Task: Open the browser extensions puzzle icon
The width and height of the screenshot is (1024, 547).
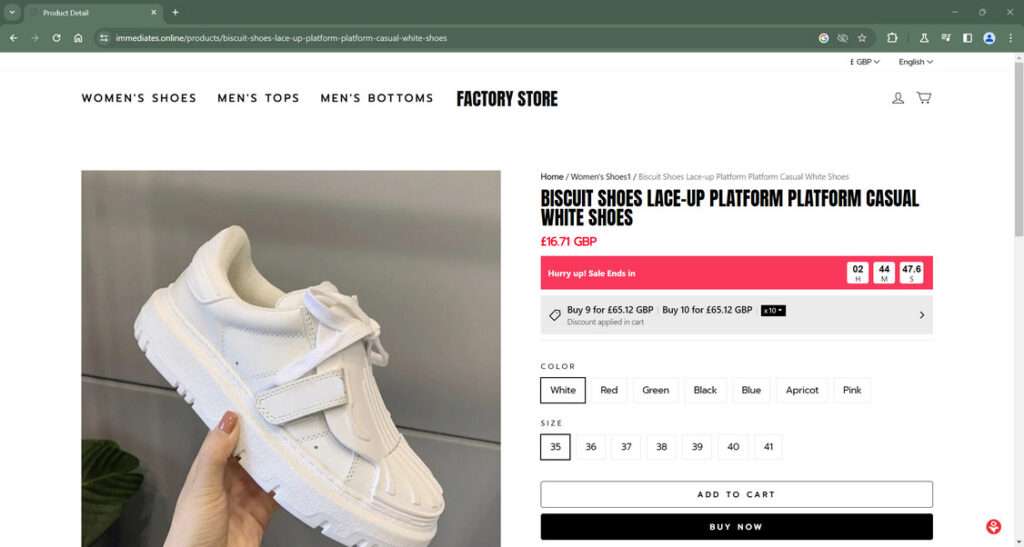Action: [x=892, y=38]
